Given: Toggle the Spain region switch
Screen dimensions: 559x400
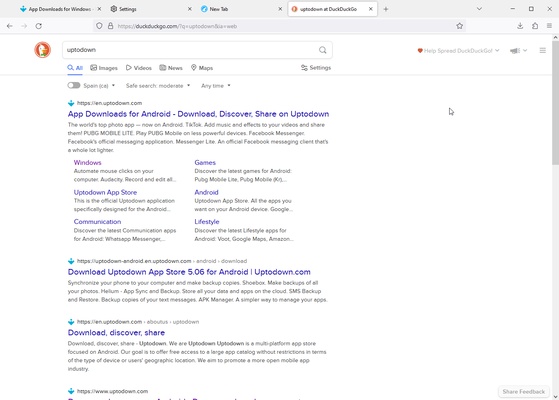Looking at the screenshot, I should (74, 86).
